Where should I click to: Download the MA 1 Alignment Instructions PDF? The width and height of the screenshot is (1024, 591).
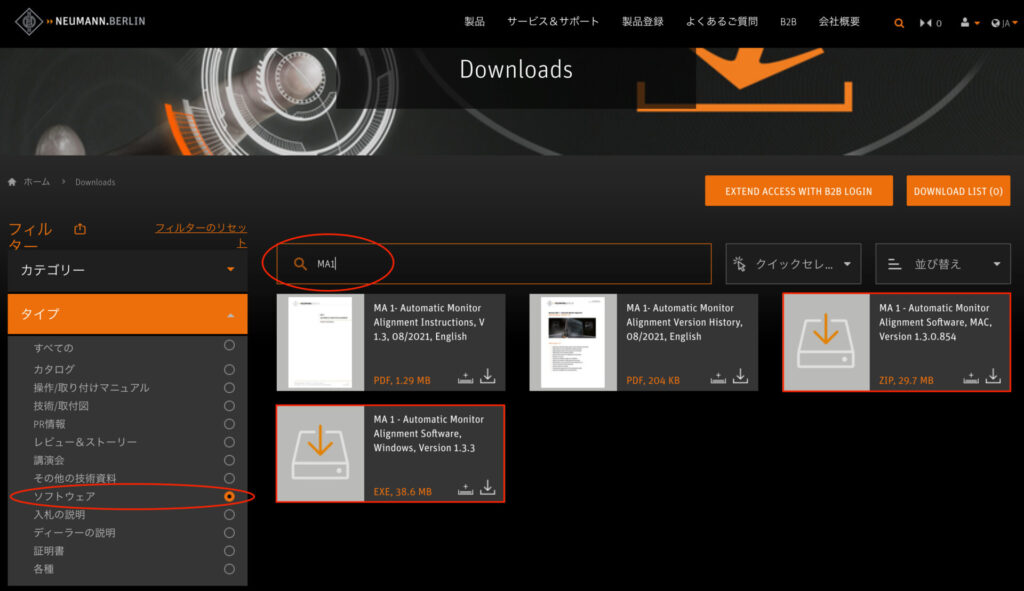[488, 376]
